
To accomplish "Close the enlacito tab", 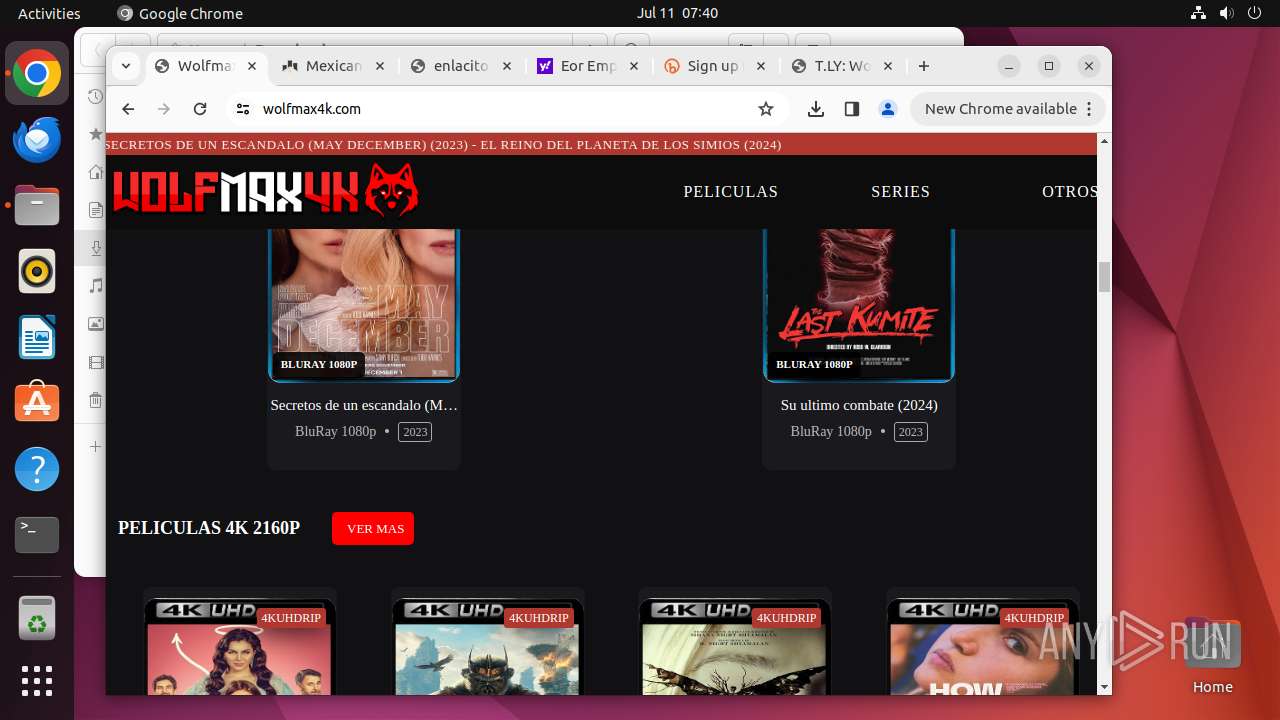I will click(x=506, y=66).
